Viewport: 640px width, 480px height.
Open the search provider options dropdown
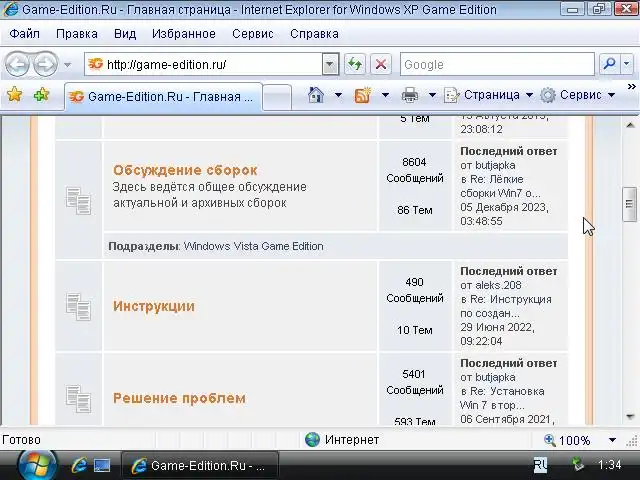(627, 64)
